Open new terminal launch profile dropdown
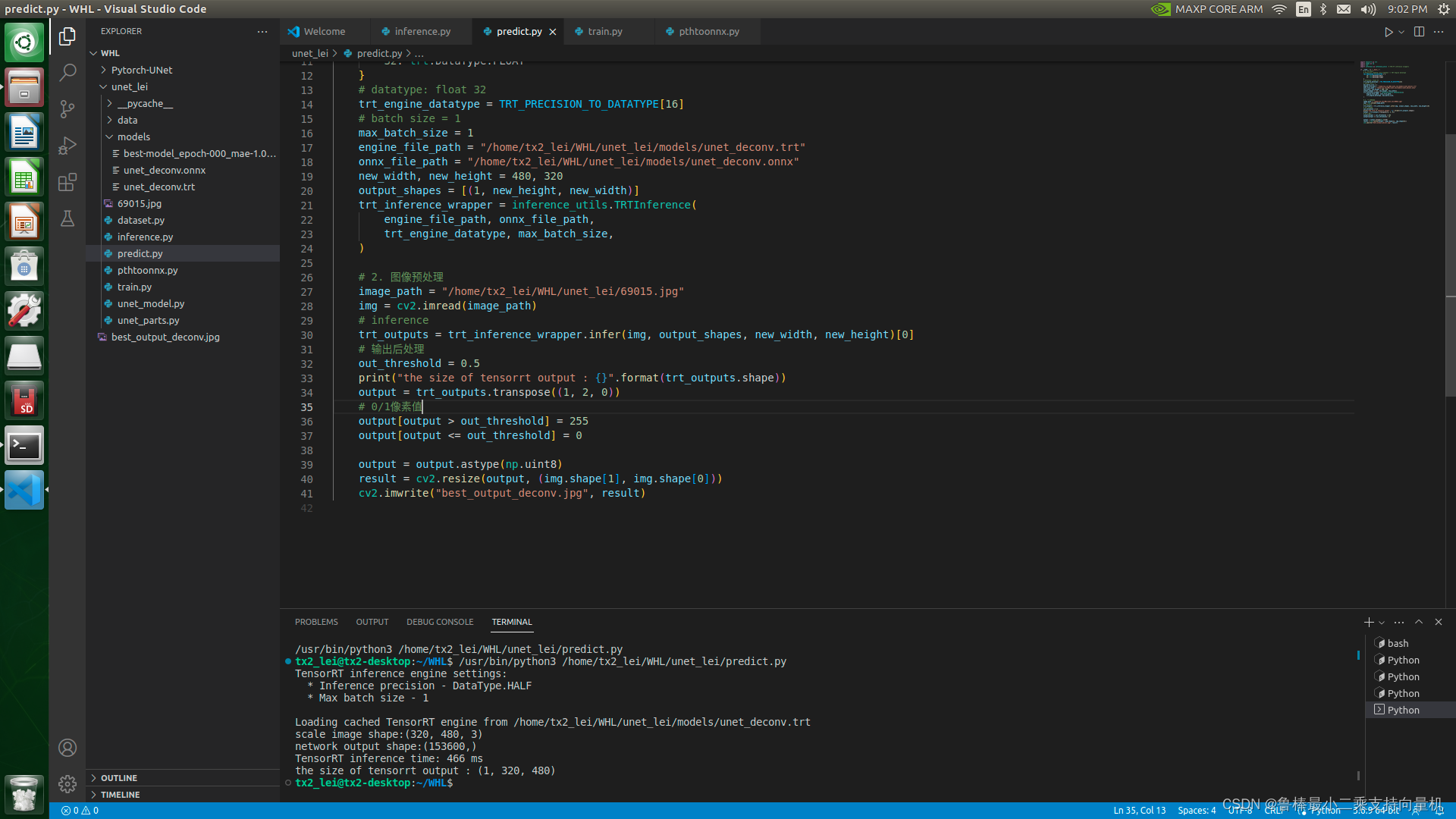This screenshot has width=1456, height=819. pos(1382,623)
